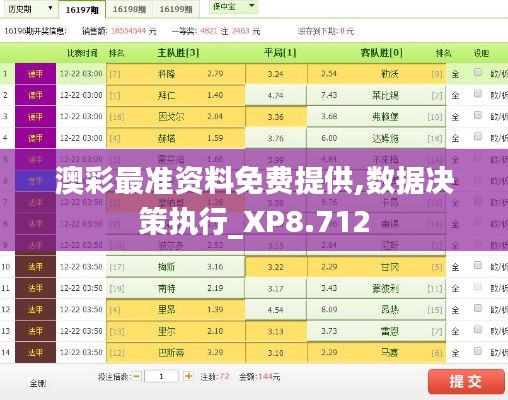Click the plus stepper for bet multiplier
508x400 pixels.
click(x=188, y=376)
